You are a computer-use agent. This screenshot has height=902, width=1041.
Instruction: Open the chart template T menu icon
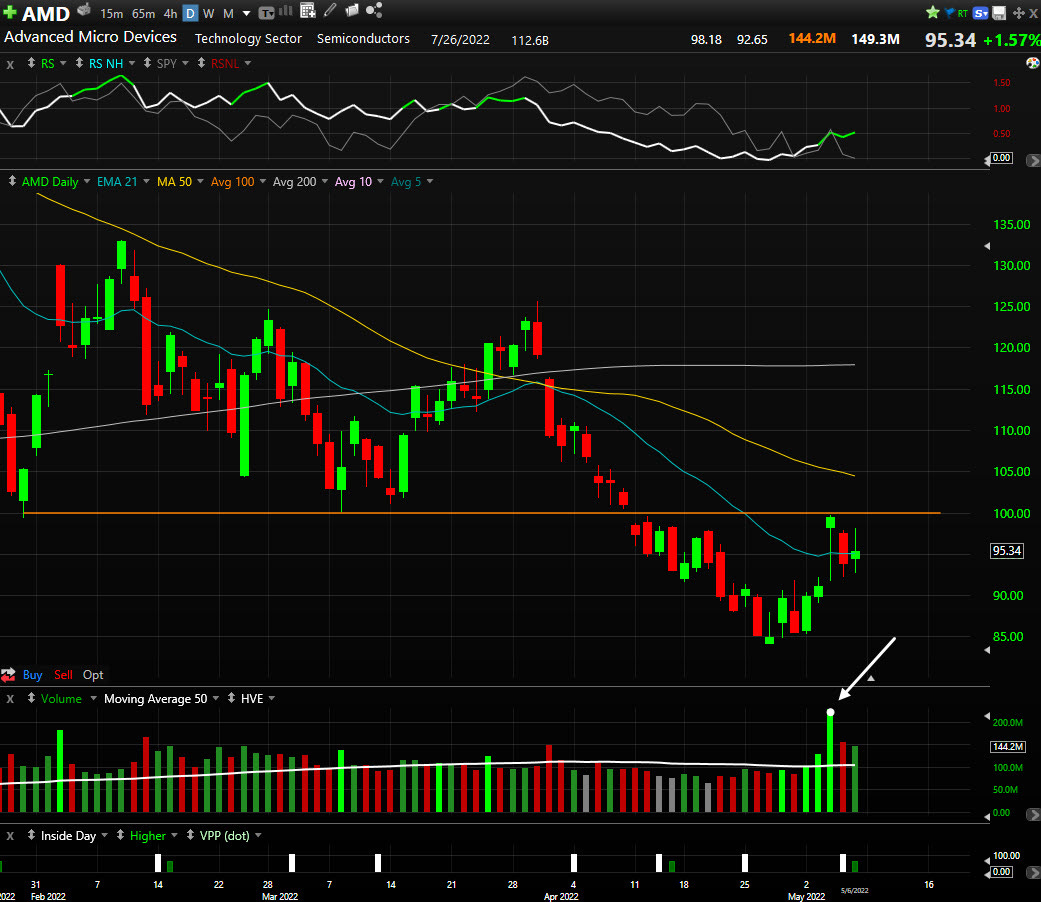click(266, 13)
